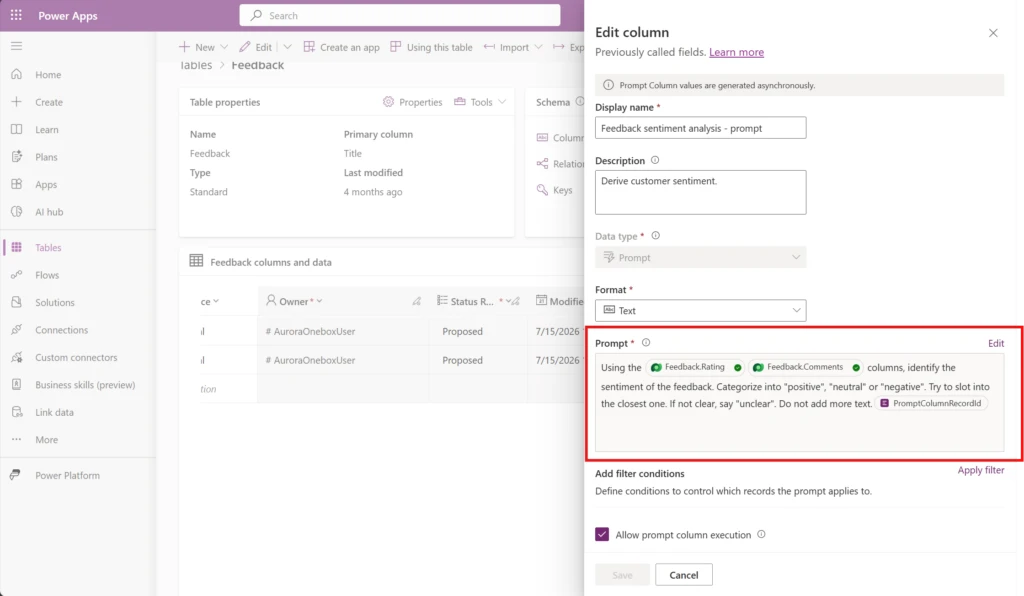Open Plans in the sidebar
This screenshot has height=596, width=1024.
pos(46,157)
